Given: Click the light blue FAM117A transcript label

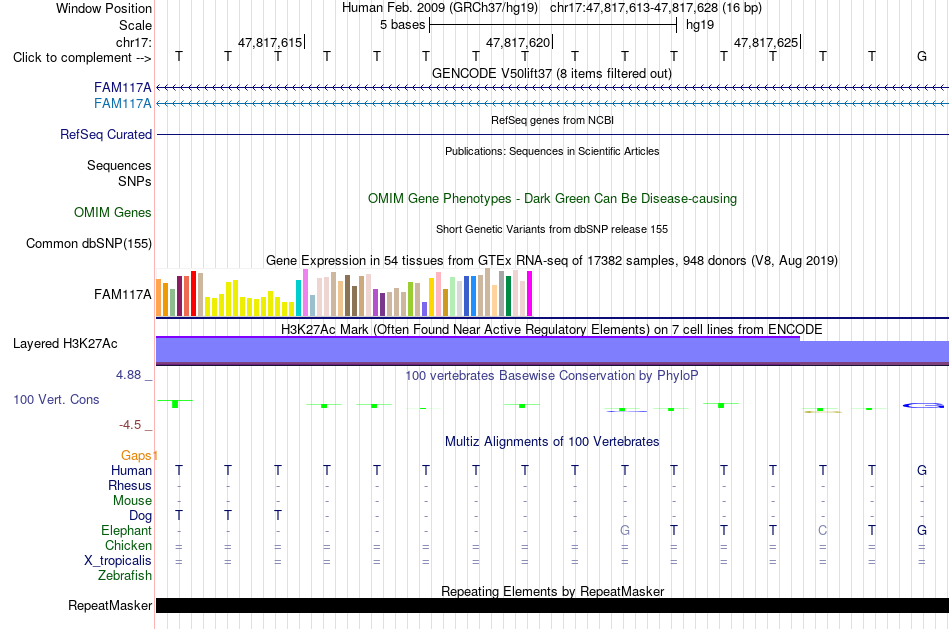Looking at the screenshot, I should point(122,104).
